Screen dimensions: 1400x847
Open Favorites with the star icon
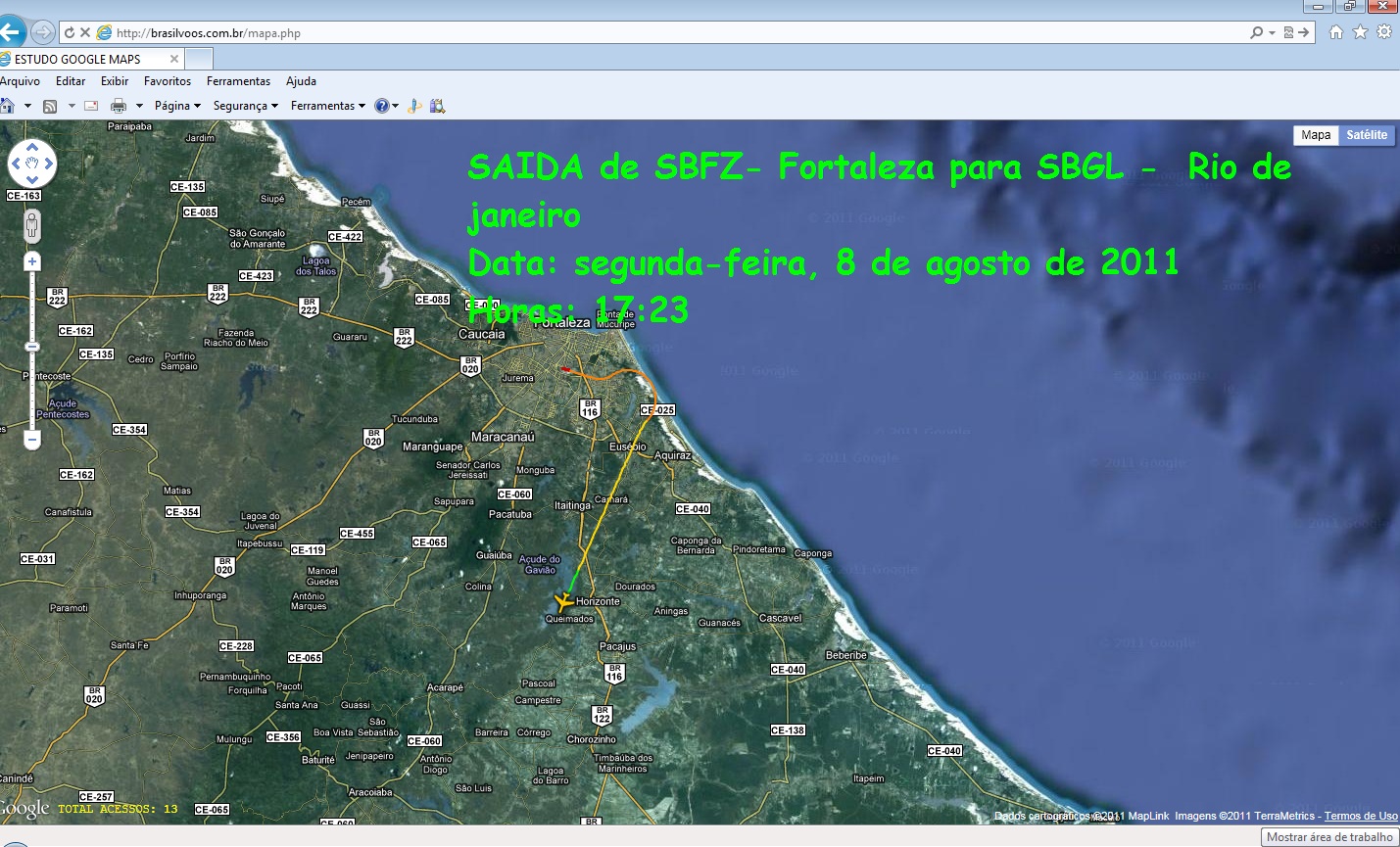pyautogui.click(x=1359, y=30)
